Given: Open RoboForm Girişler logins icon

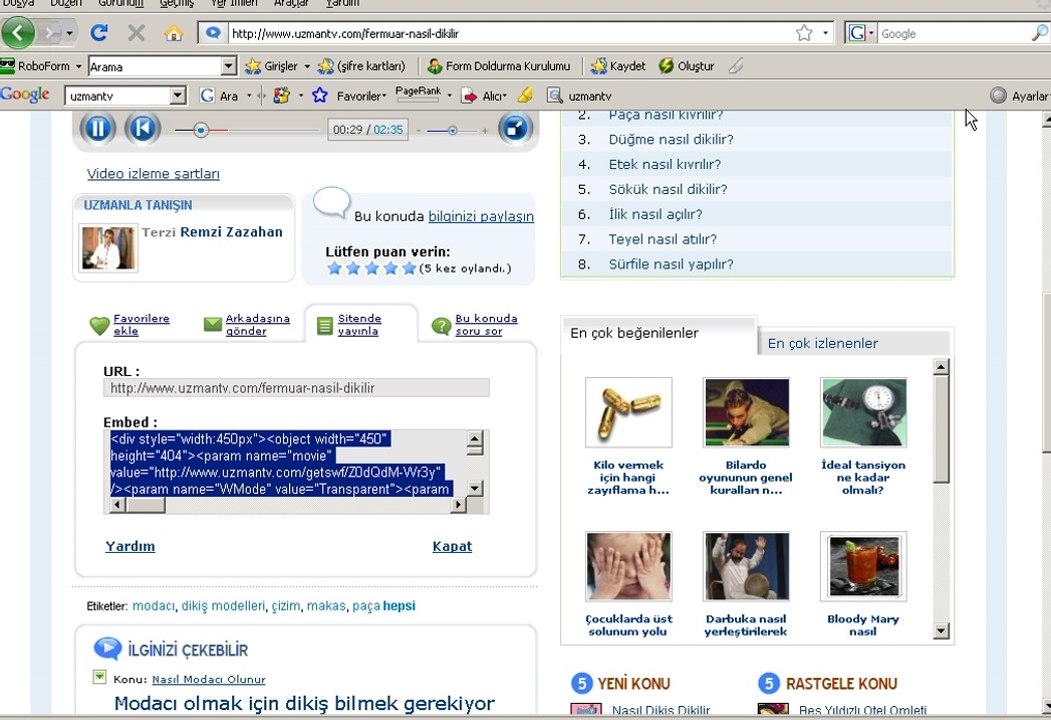Looking at the screenshot, I should [x=253, y=66].
